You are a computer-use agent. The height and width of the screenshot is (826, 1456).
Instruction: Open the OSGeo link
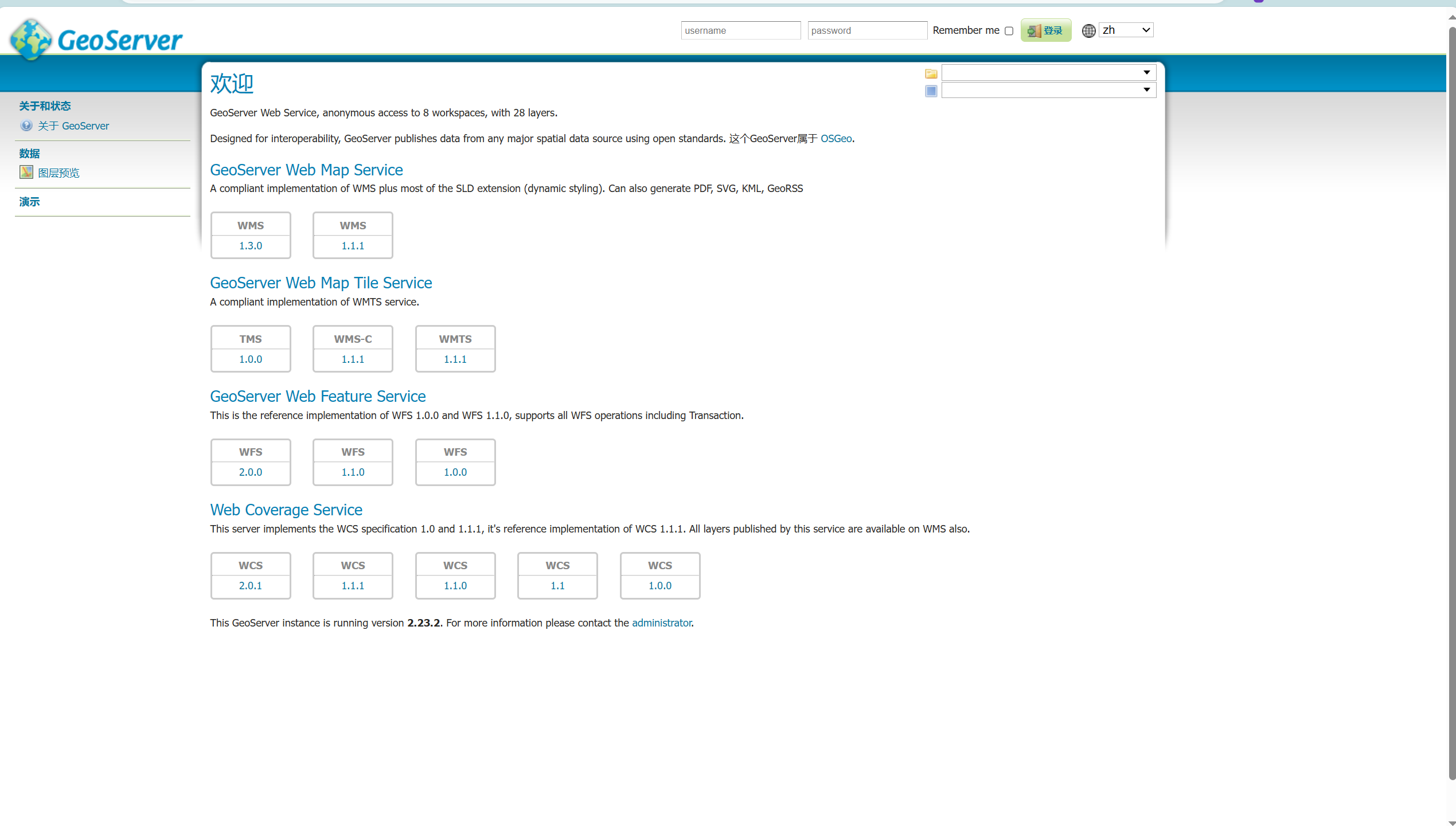tap(836, 139)
